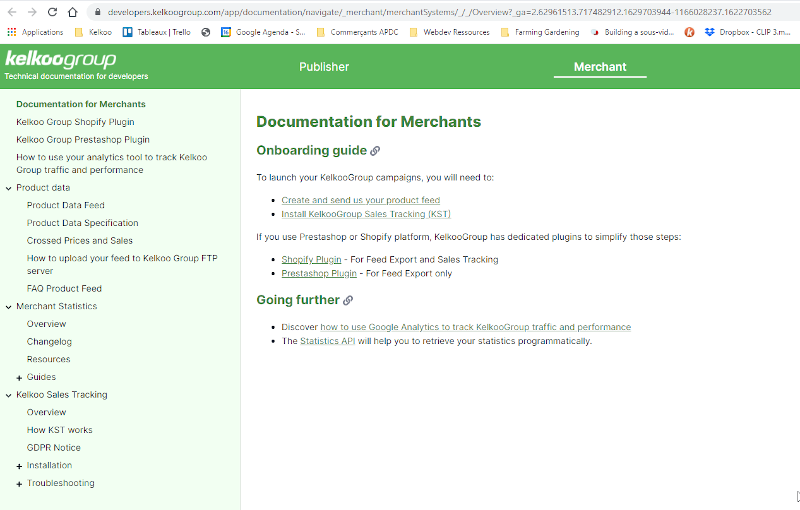This screenshot has height=510, width=800.
Task: Click the browser address bar URL
Action: [x=439, y=12]
